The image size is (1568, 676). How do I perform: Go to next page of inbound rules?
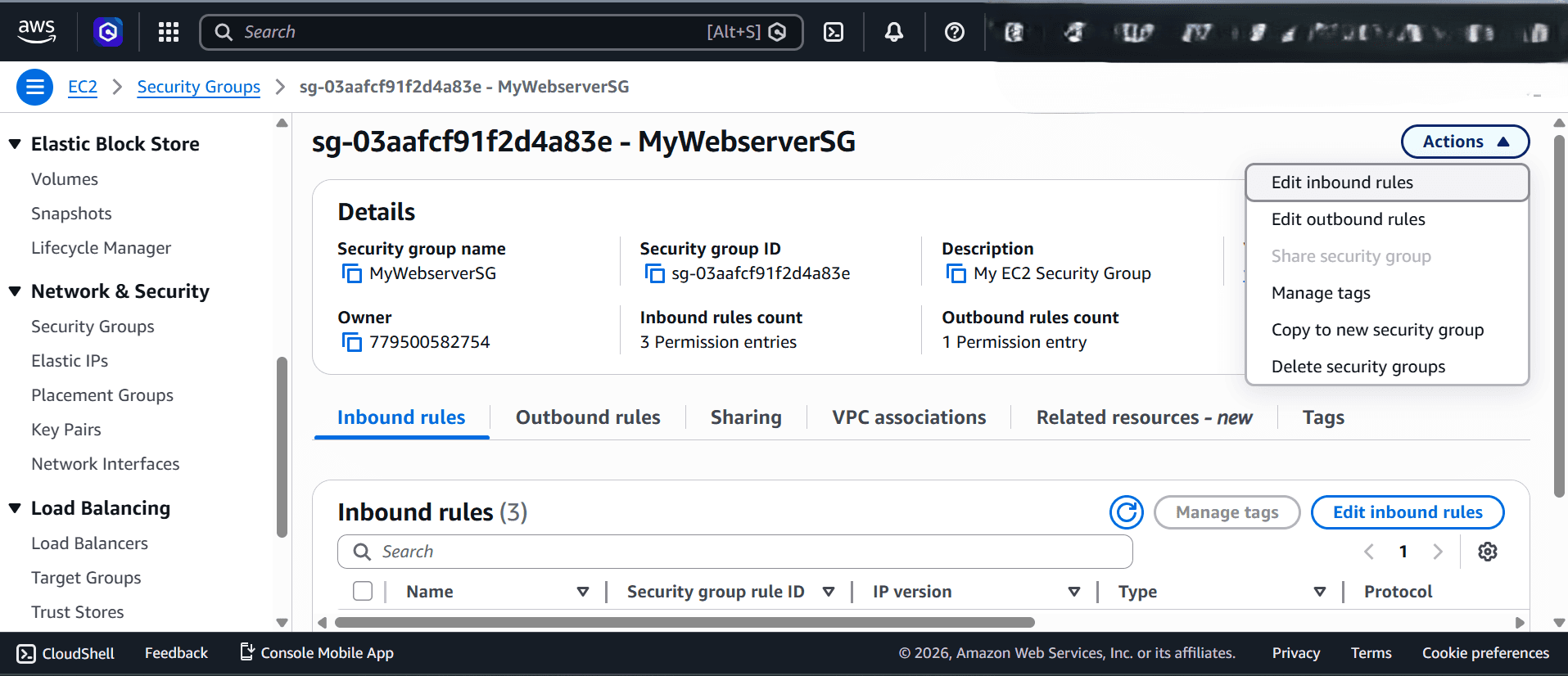pyautogui.click(x=1438, y=552)
